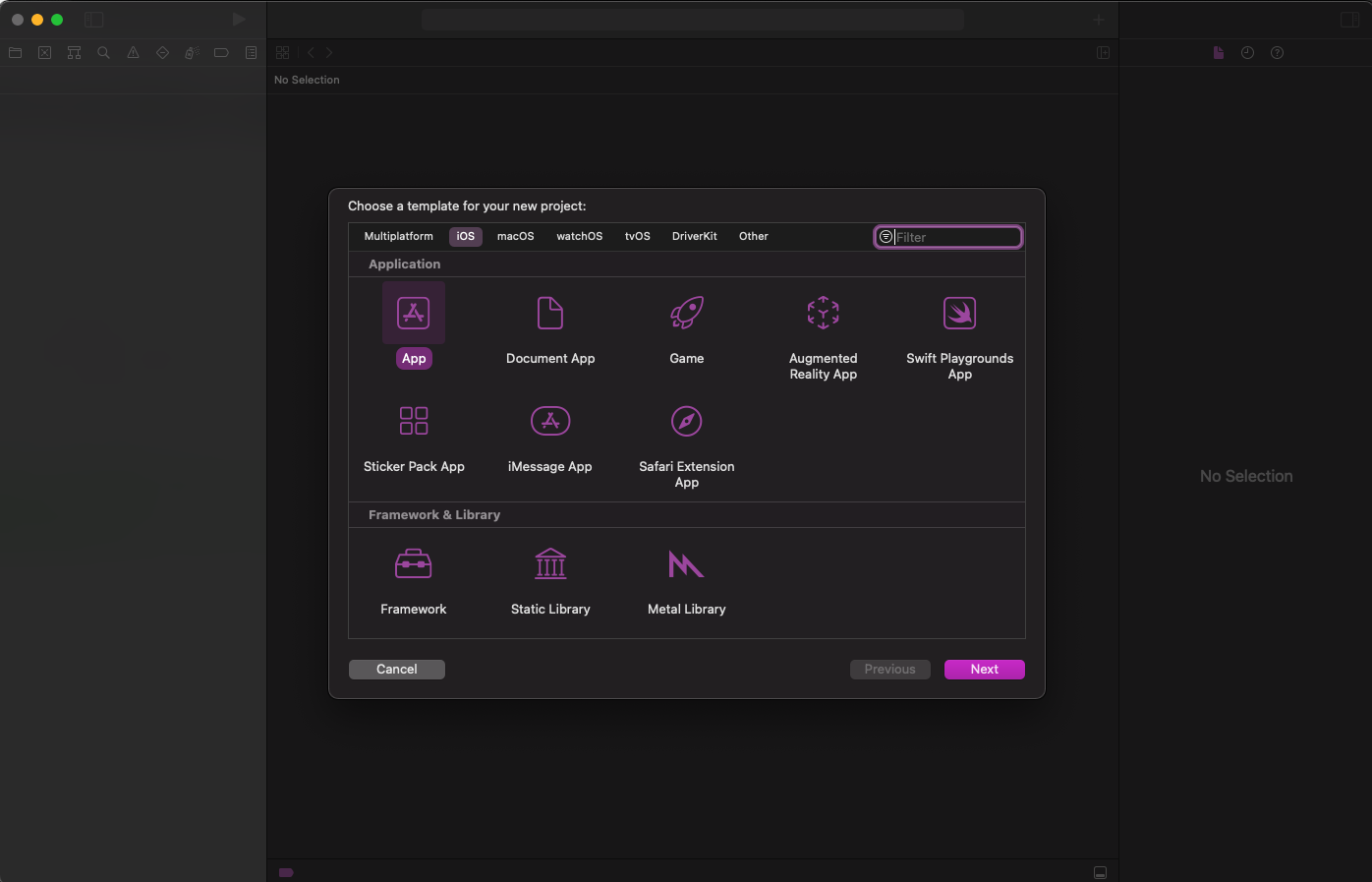Click the purple breakpoint tag indicator
Screen dimensions: 1372x882
click(x=286, y=872)
